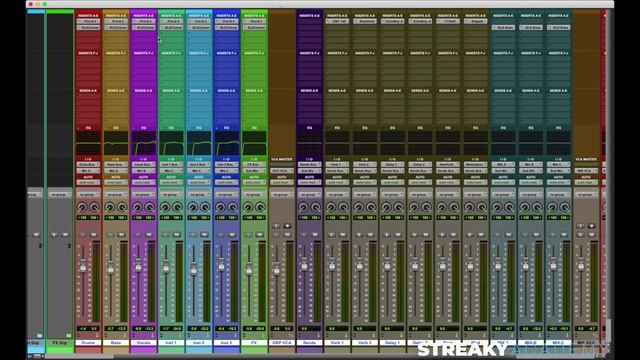Click first insert slot on Verb 1 track
This screenshot has height=360, width=640.
[x=337, y=21]
